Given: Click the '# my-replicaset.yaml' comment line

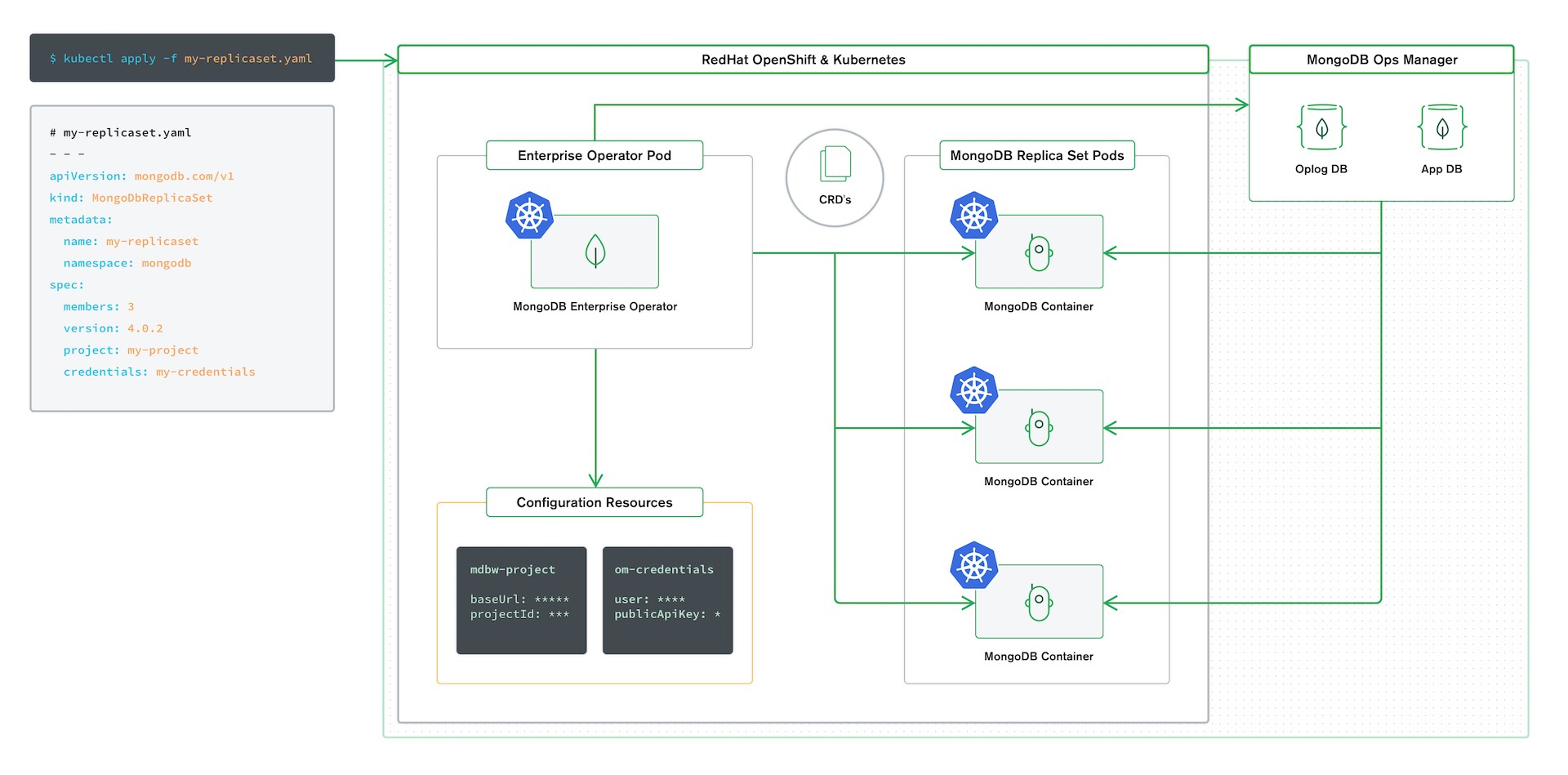Looking at the screenshot, I should tap(121, 132).
